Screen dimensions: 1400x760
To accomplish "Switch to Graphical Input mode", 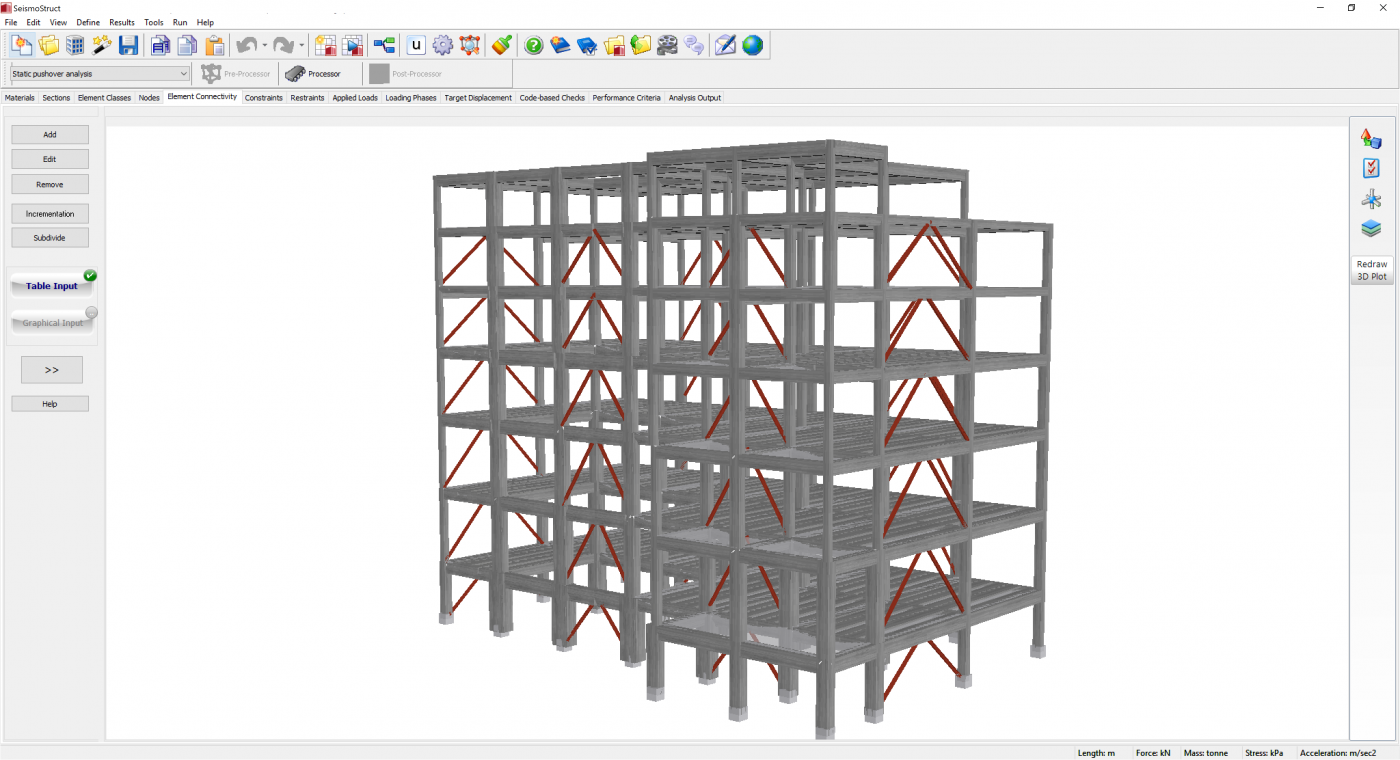I will (52, 323).
